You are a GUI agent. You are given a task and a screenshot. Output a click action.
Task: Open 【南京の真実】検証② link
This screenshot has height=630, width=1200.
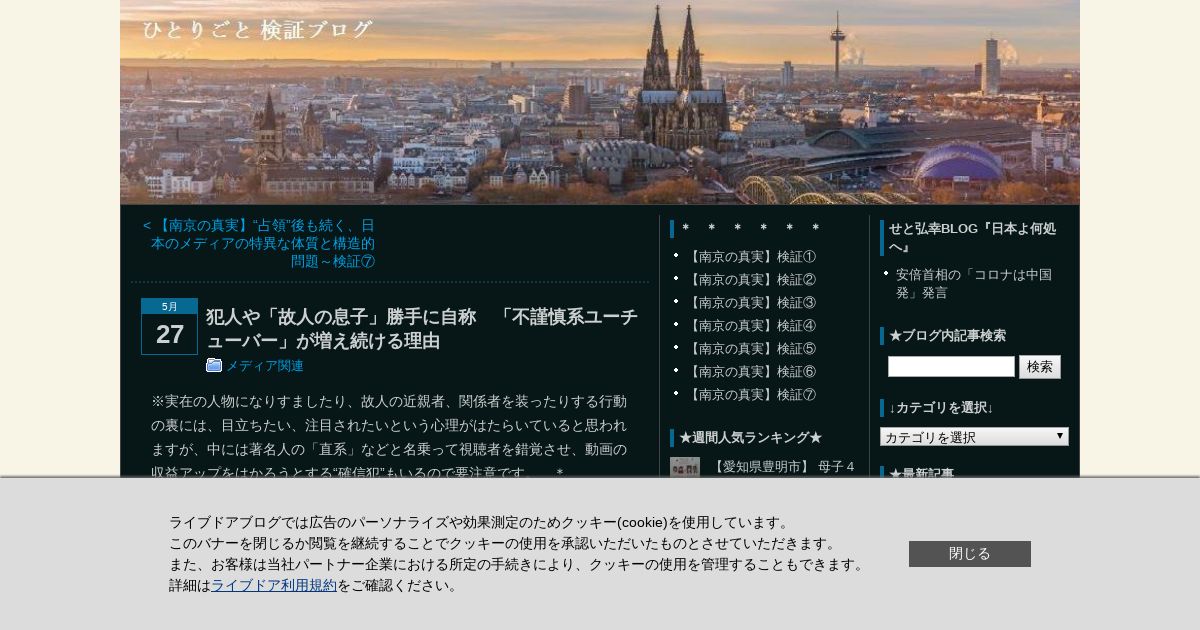pos(750,279)
